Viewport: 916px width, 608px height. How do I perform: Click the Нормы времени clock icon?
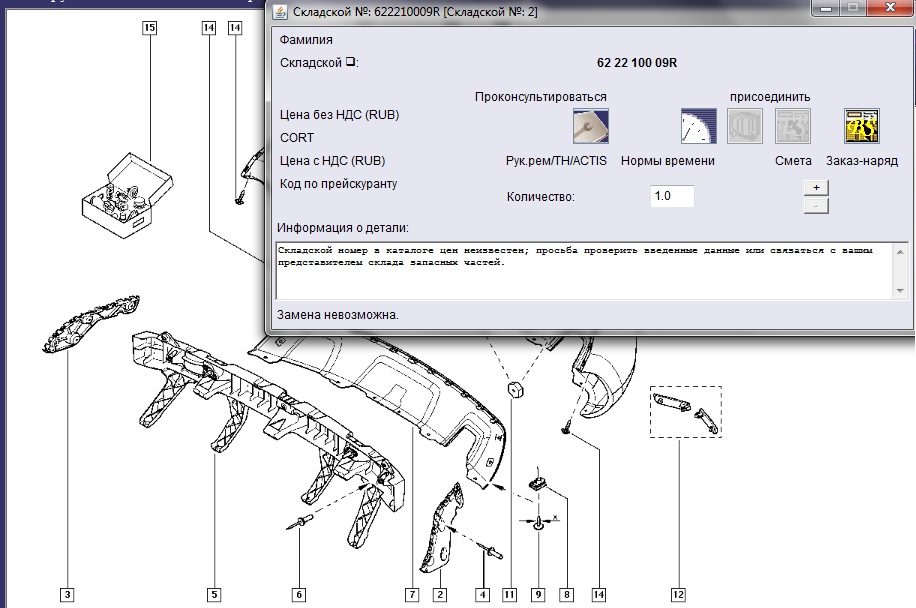[699, 126]
